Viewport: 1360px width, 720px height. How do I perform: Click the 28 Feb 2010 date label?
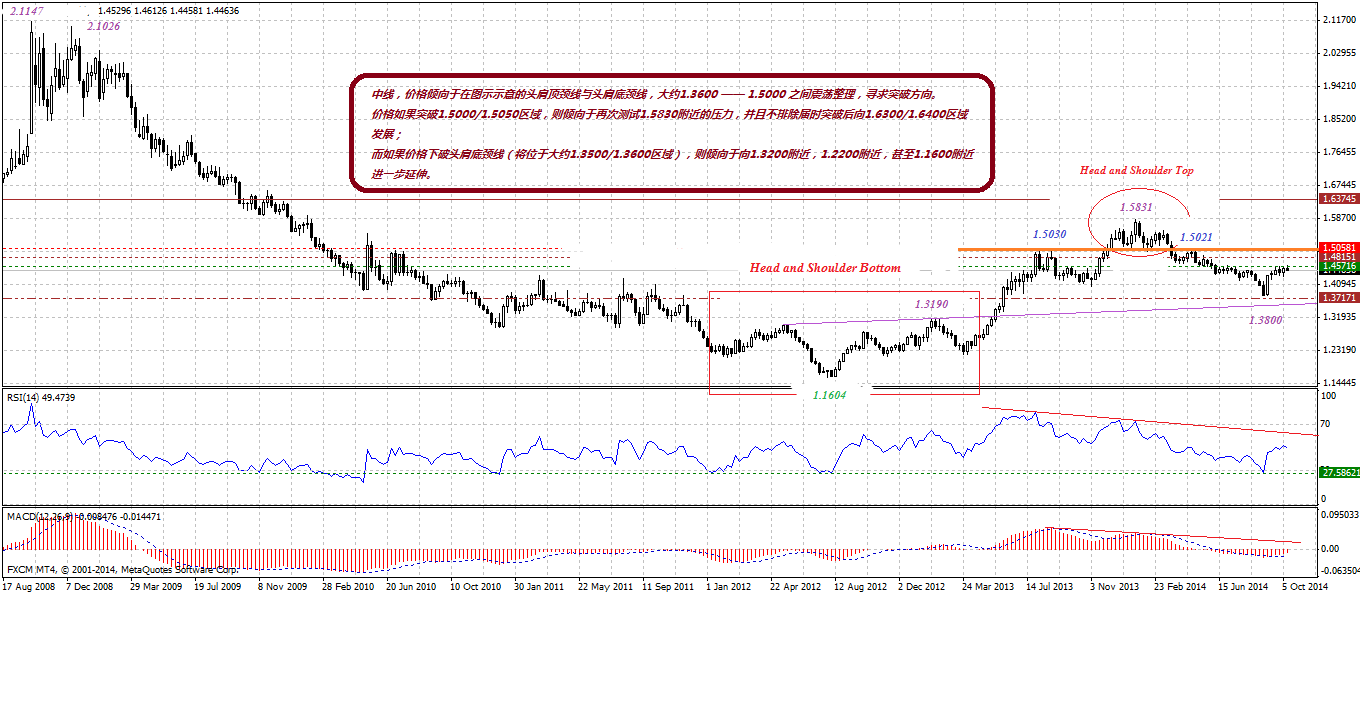[349, 587]
